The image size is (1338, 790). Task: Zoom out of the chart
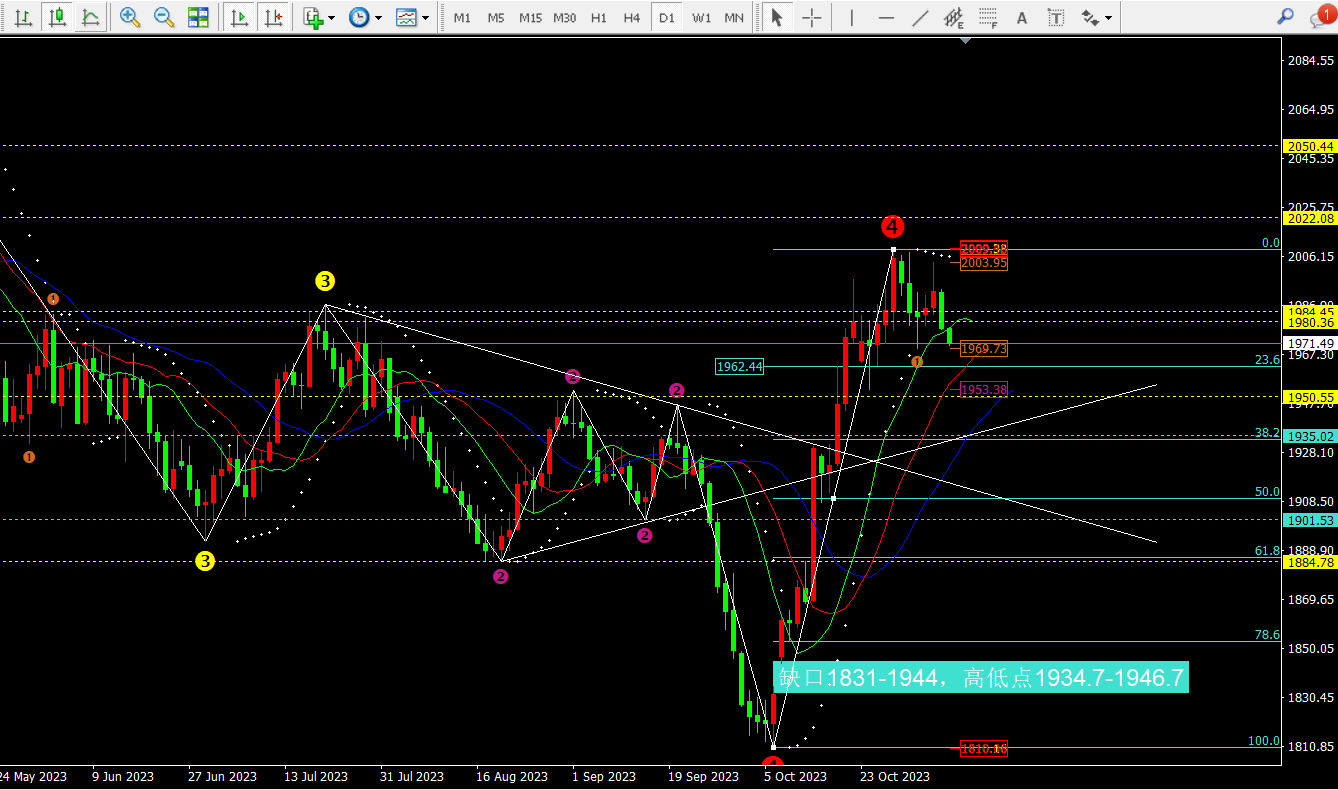(x=164, y=17)
